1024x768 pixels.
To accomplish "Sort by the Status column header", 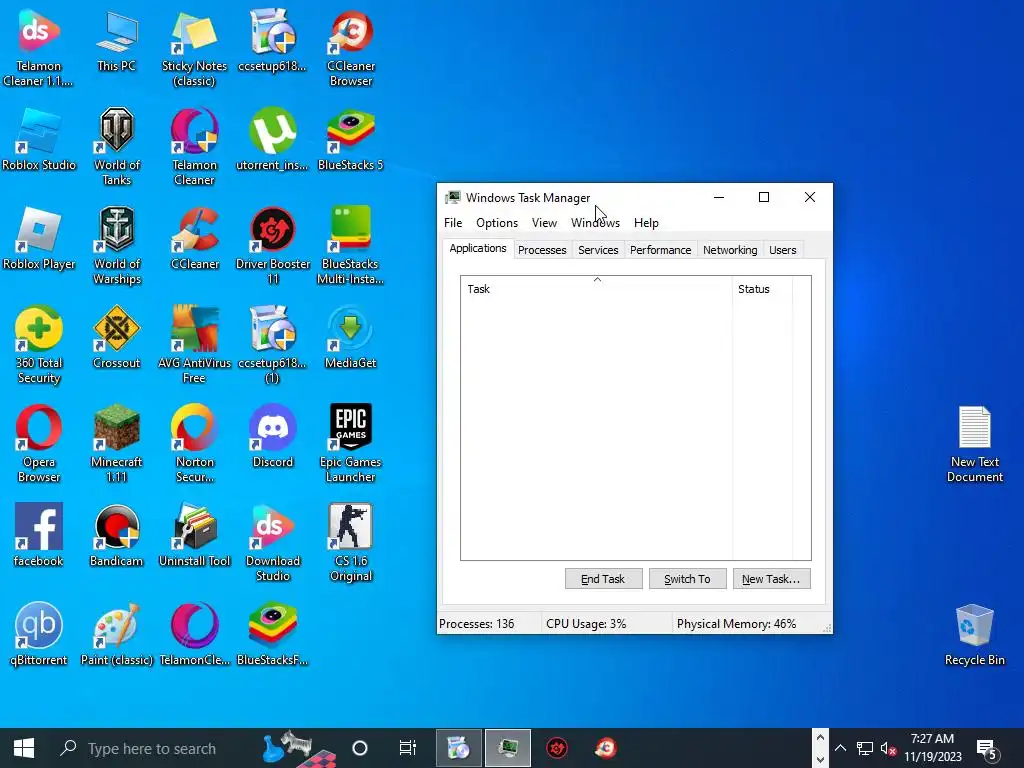I will [x=762, y=289].
